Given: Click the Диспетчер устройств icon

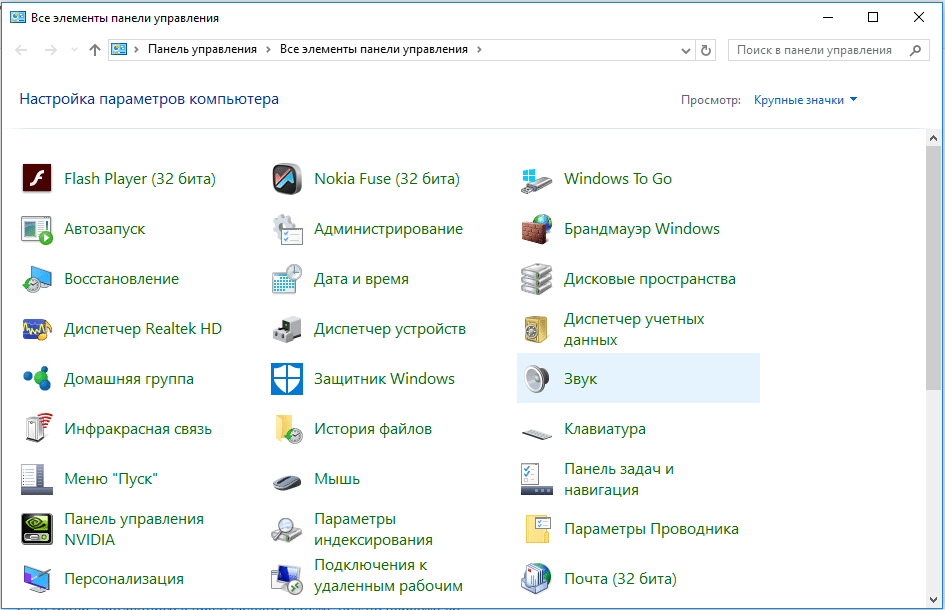Looking at the screenshot, I should point(287,329).
